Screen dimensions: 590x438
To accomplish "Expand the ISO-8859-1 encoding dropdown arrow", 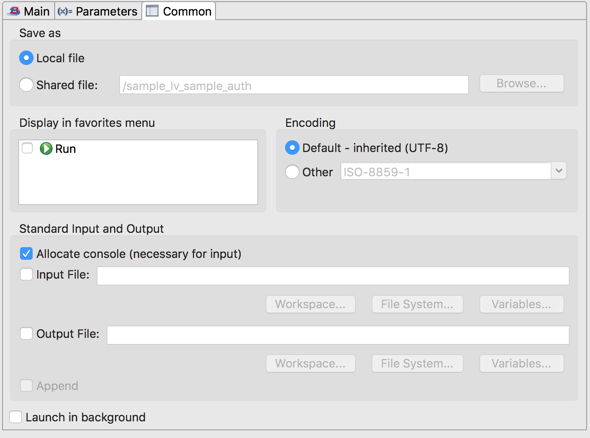I will [559, 171].
